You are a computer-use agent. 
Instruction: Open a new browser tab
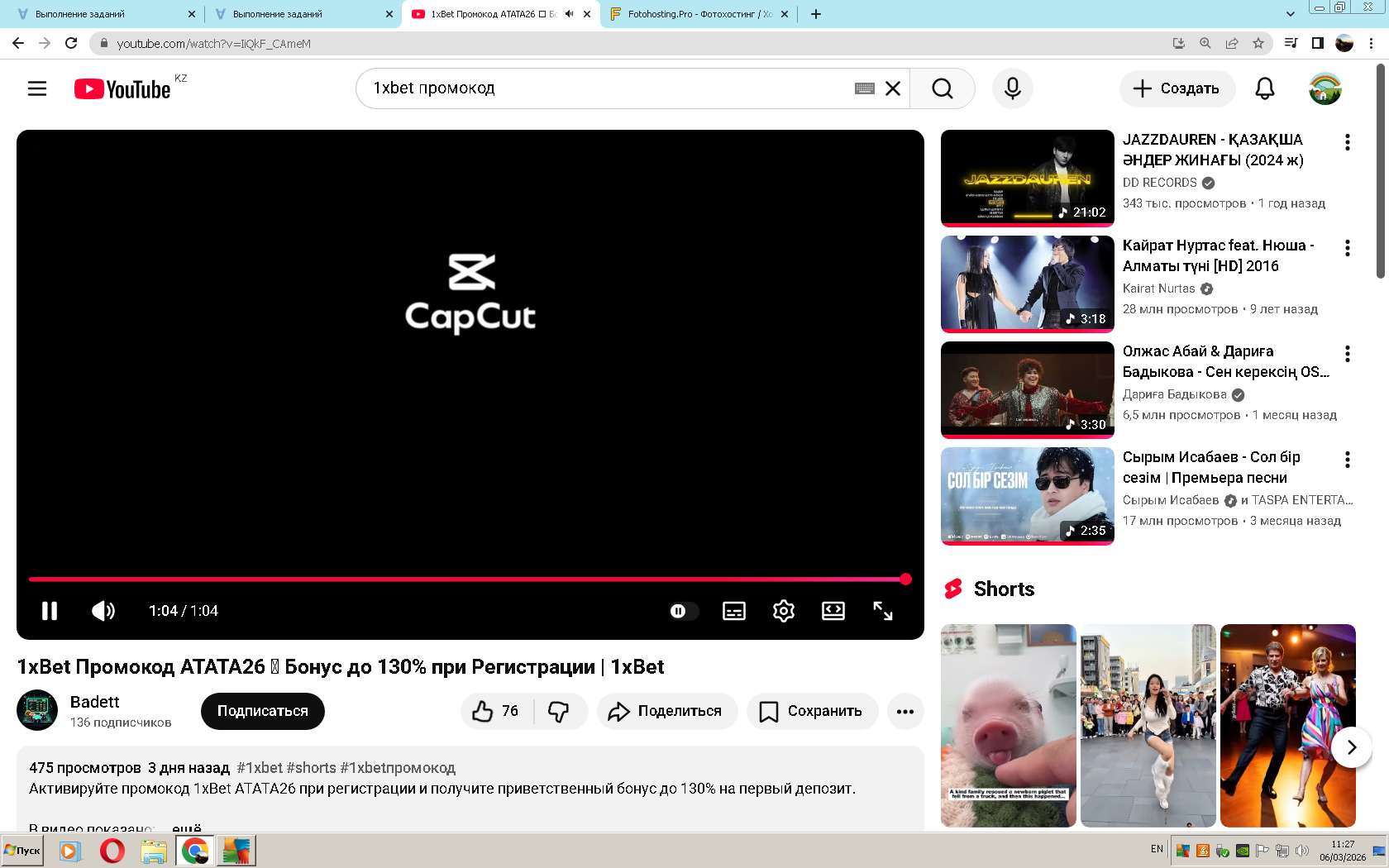point(816,14)
